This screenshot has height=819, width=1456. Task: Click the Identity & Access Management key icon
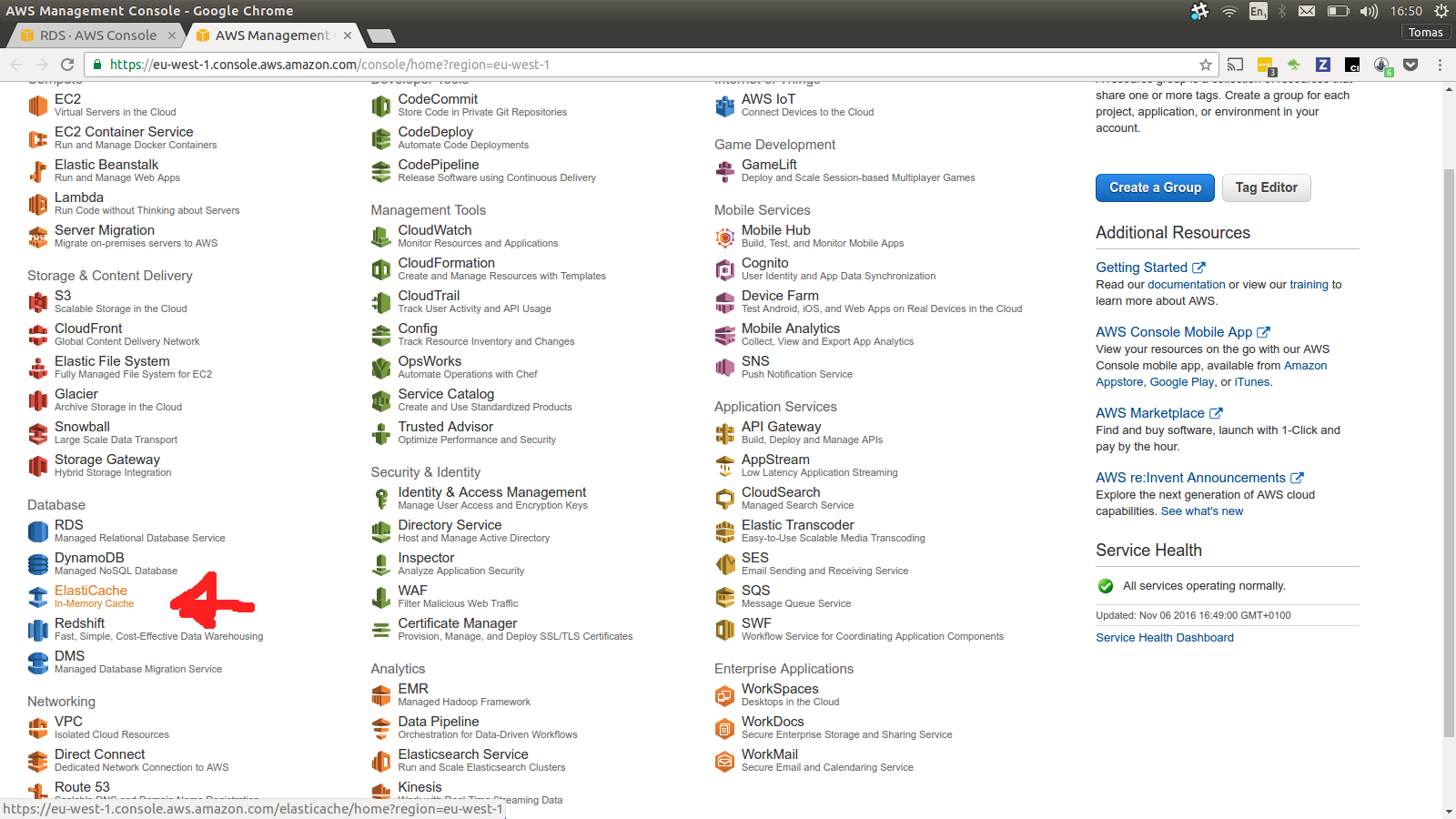coord(381,499)
